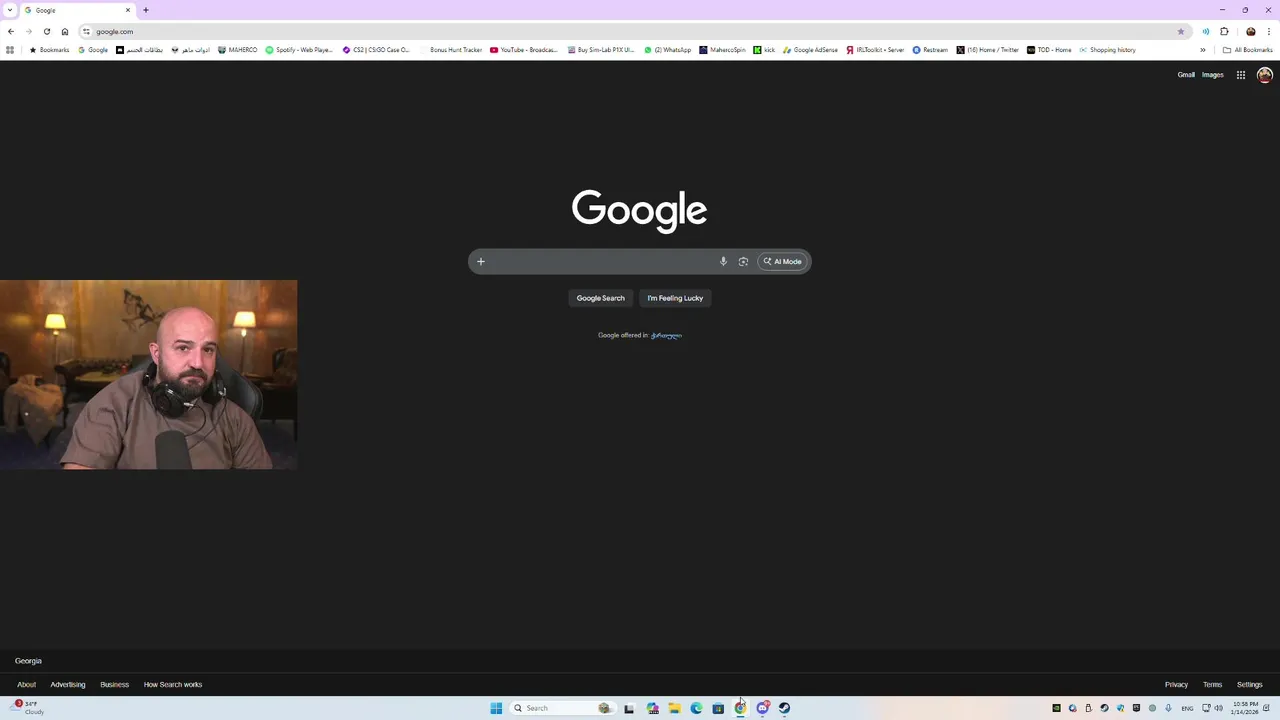Open the Bonus Hunt Tracker bookmark

click(451, 50)
